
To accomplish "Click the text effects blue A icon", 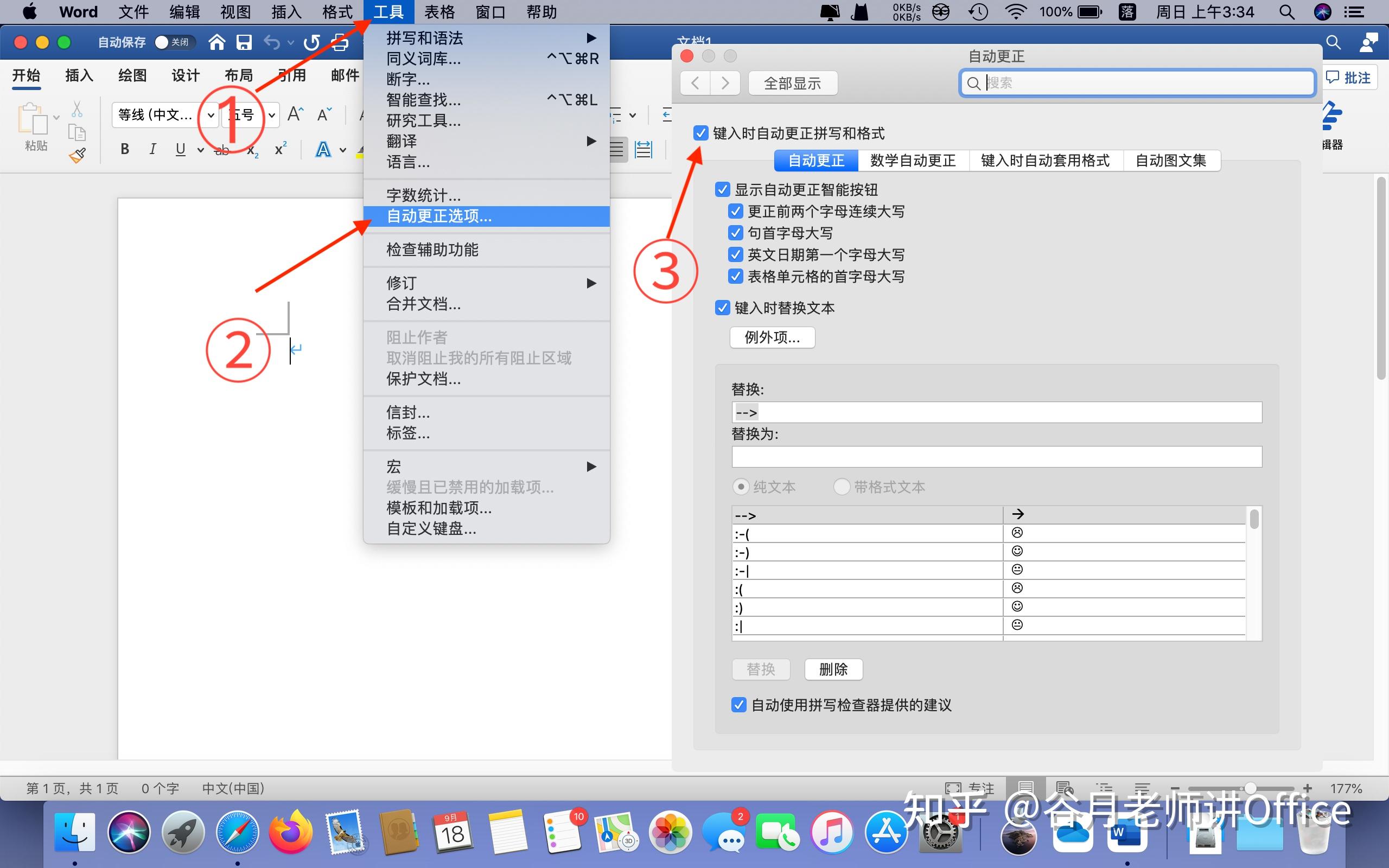I will tap(323, 150).
